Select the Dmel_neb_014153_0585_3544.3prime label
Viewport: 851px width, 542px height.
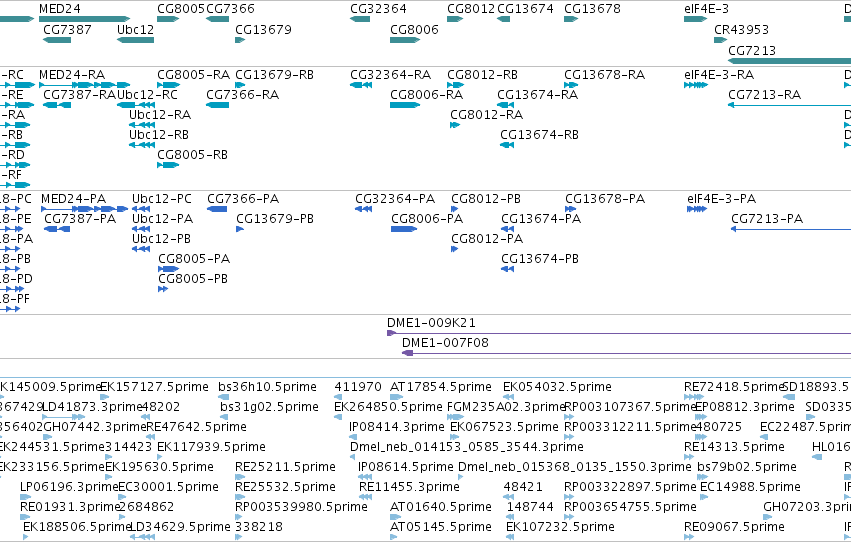(467, 447)
